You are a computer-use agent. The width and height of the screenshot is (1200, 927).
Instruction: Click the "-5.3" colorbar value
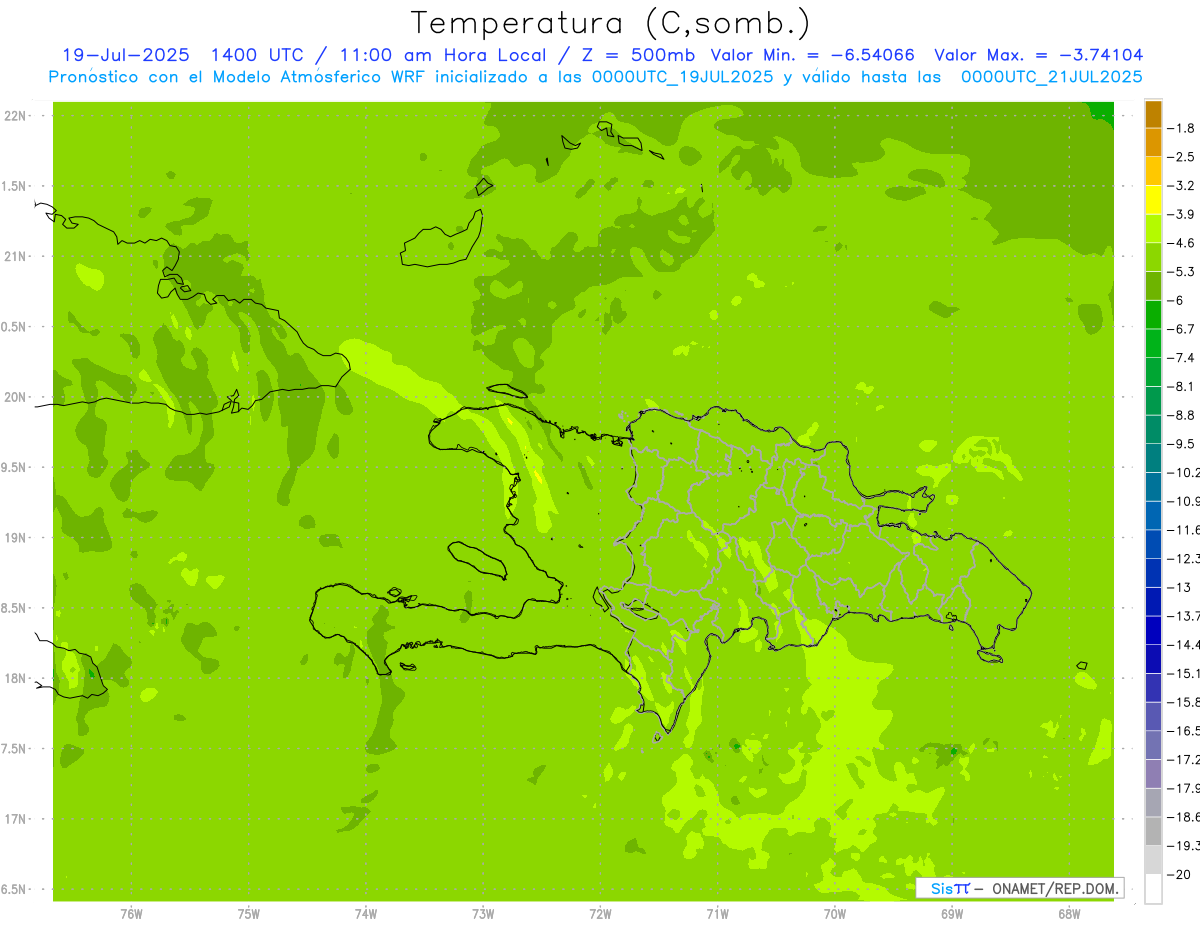[1181, 271]
